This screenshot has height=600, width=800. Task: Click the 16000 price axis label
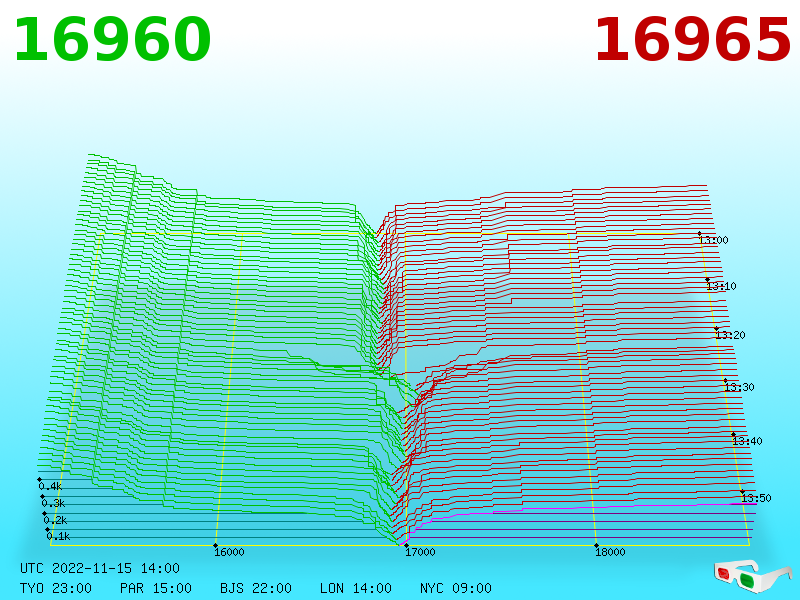[x=229, y=552]
